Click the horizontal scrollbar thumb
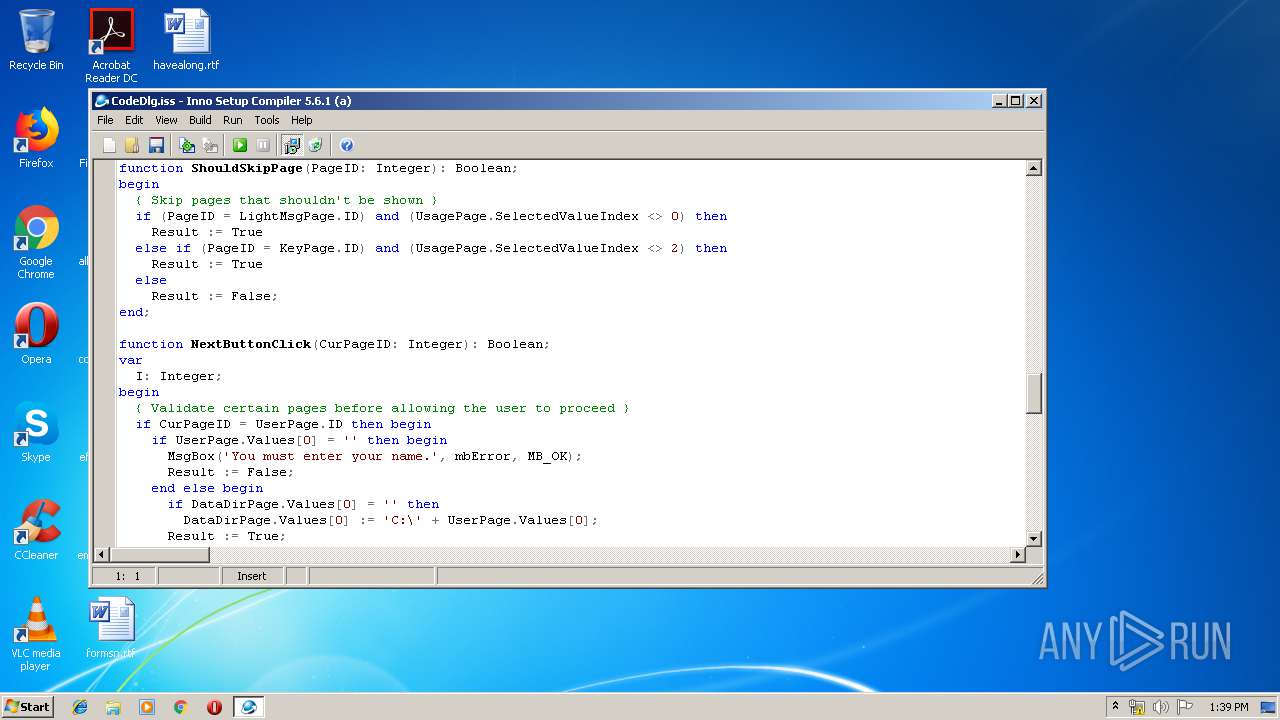 161,554
